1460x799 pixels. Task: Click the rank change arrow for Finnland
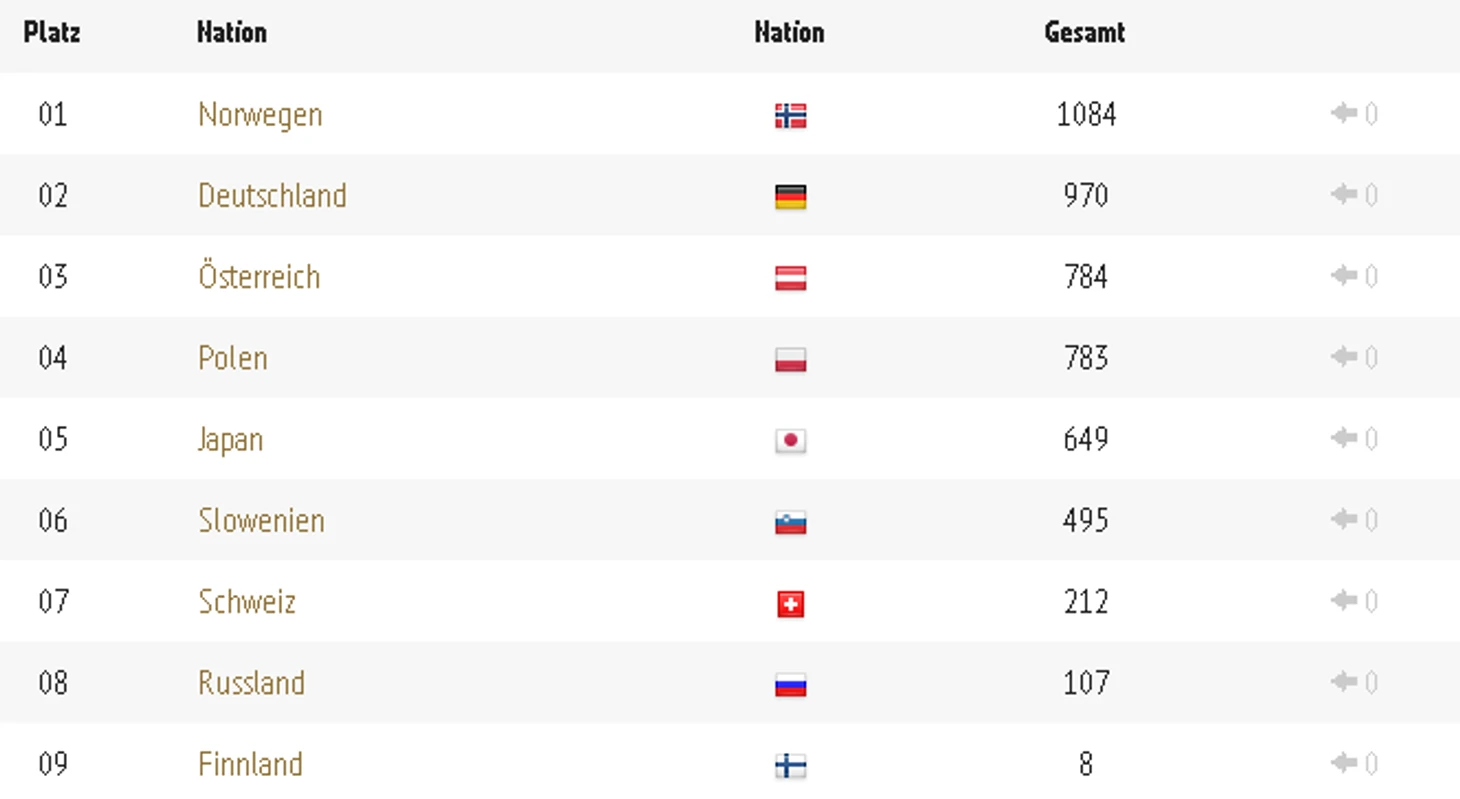tap(1343, 763)
